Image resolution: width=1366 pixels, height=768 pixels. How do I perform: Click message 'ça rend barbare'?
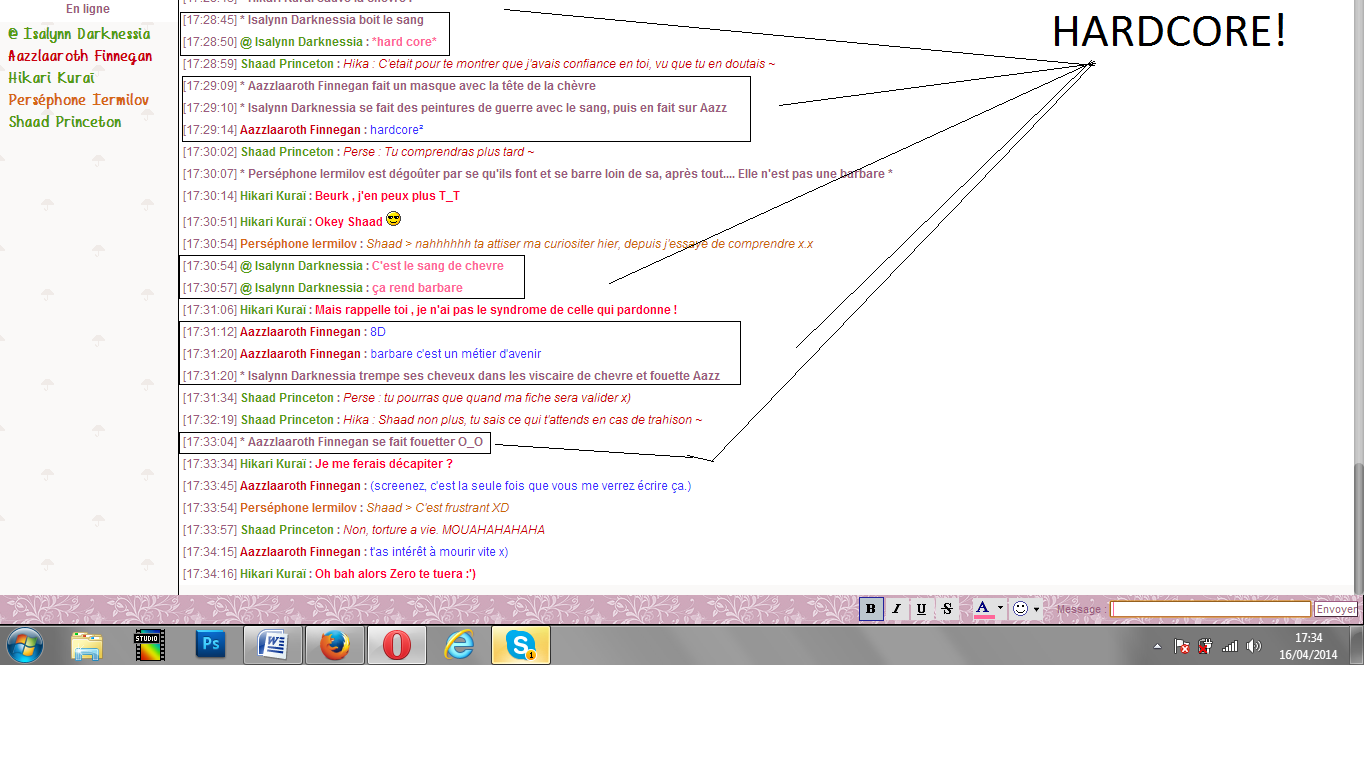point(417,288)
